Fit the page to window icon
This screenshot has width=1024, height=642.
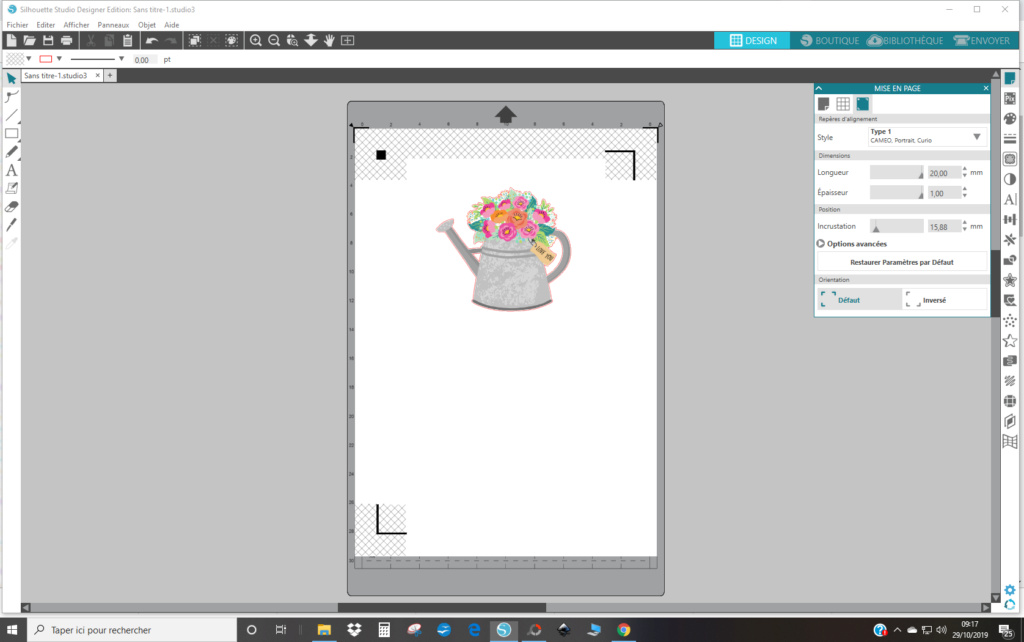point(347,40)
